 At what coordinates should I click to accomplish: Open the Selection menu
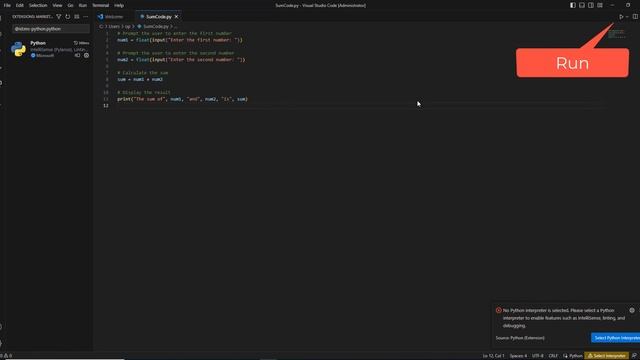point(38,5)
